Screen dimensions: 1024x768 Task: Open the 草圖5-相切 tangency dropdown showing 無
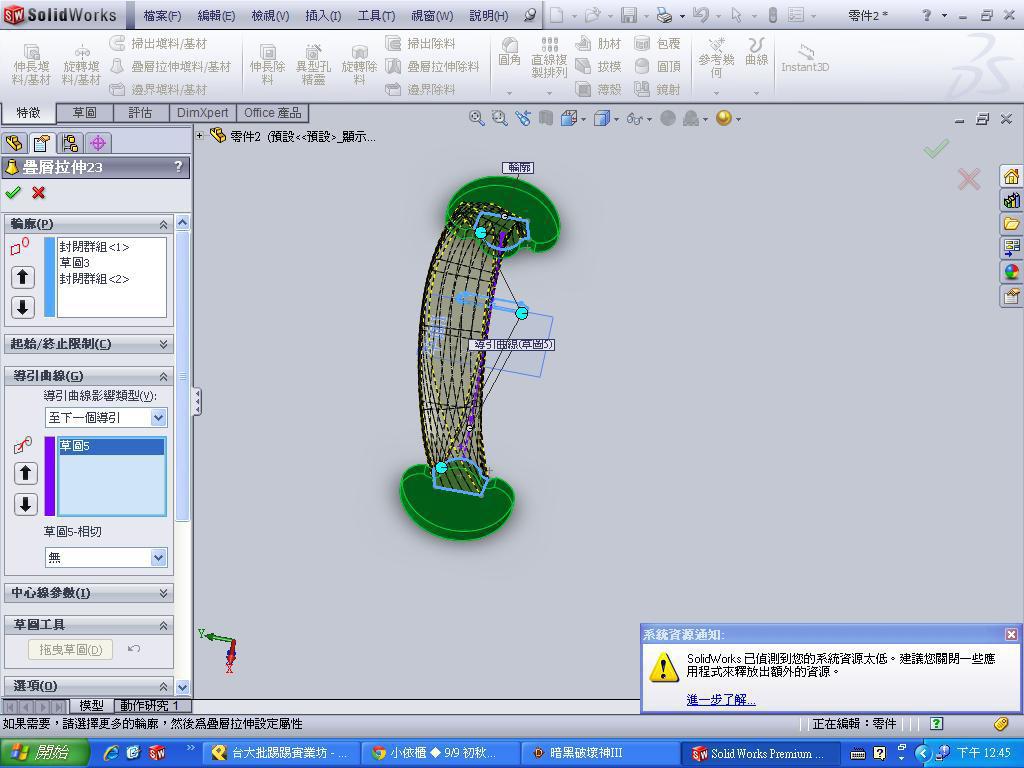coord(105,557)
